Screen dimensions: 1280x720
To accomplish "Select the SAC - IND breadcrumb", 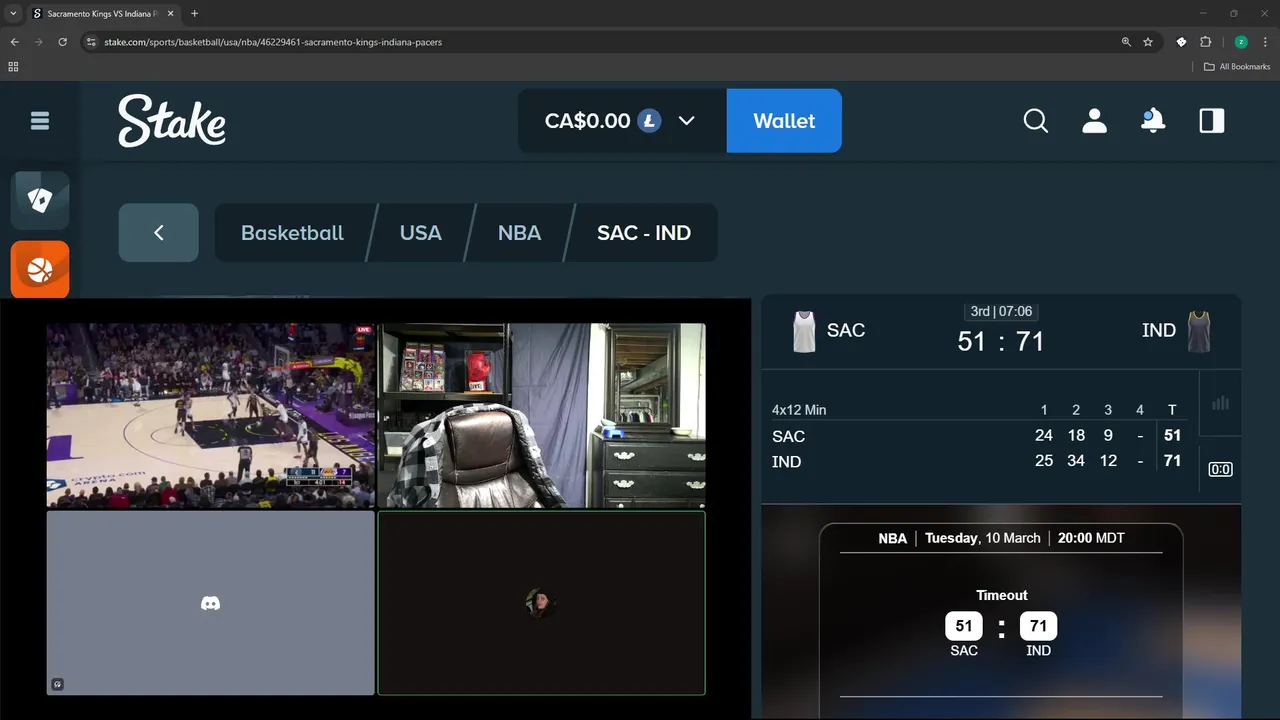I will tap(644, 233).
